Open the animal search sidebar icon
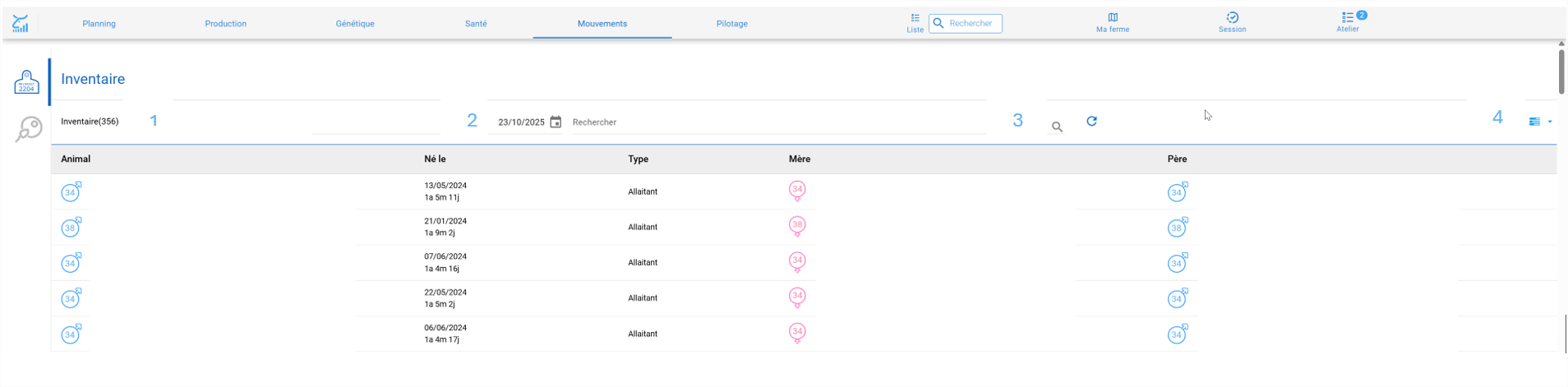 coord(29,129)
